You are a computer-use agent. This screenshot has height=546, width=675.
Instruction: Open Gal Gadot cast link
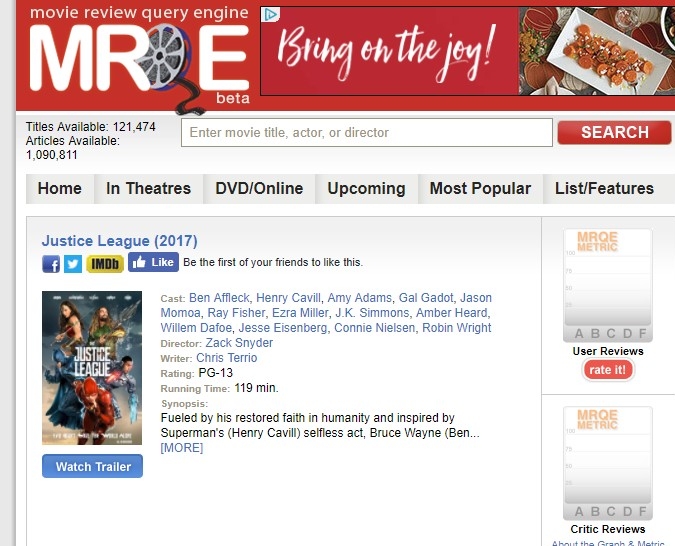(x=426, y=298)
